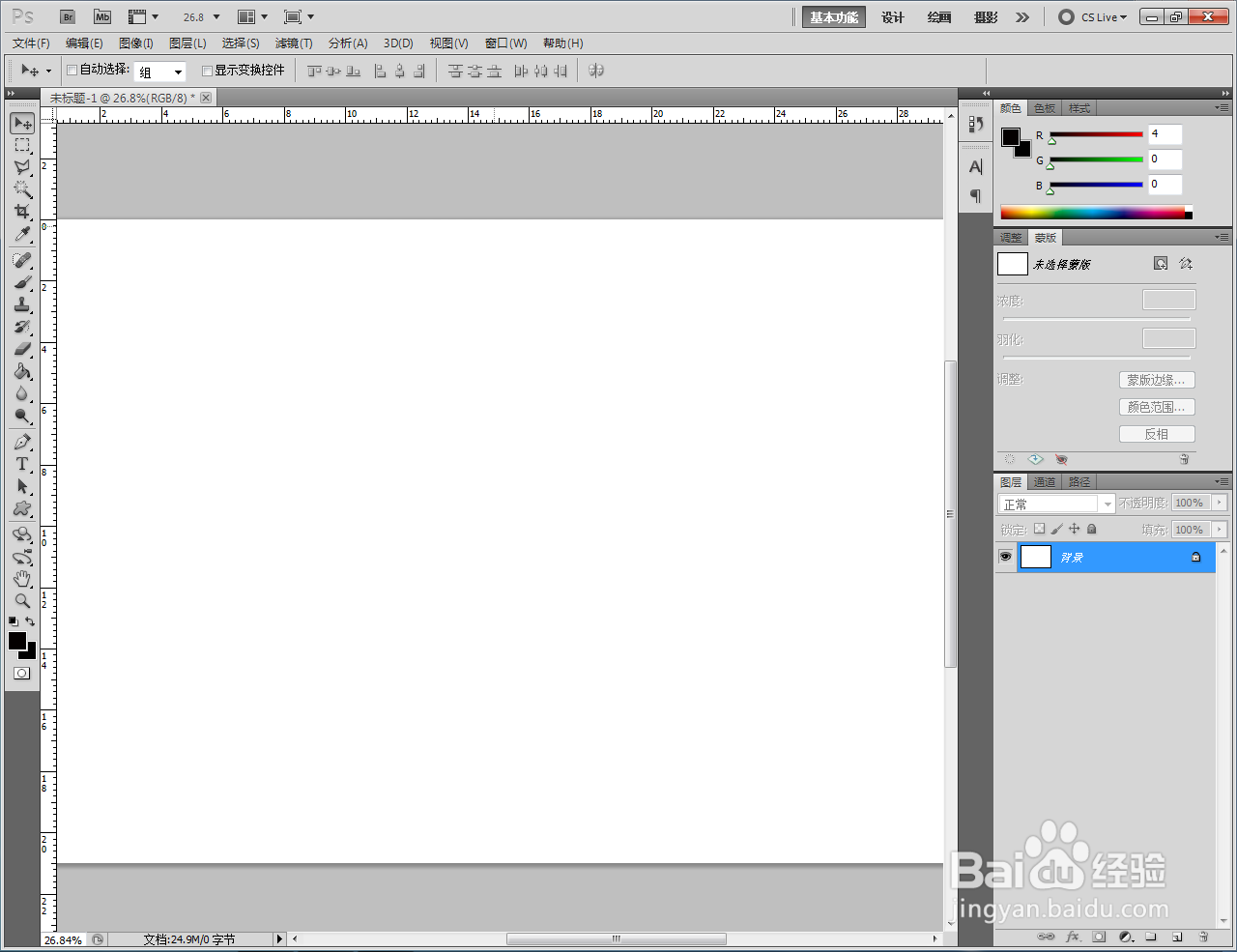Enable the Auto-Select checkbox
This screenshot has height=952, width=1237.
tap(72, 71)
